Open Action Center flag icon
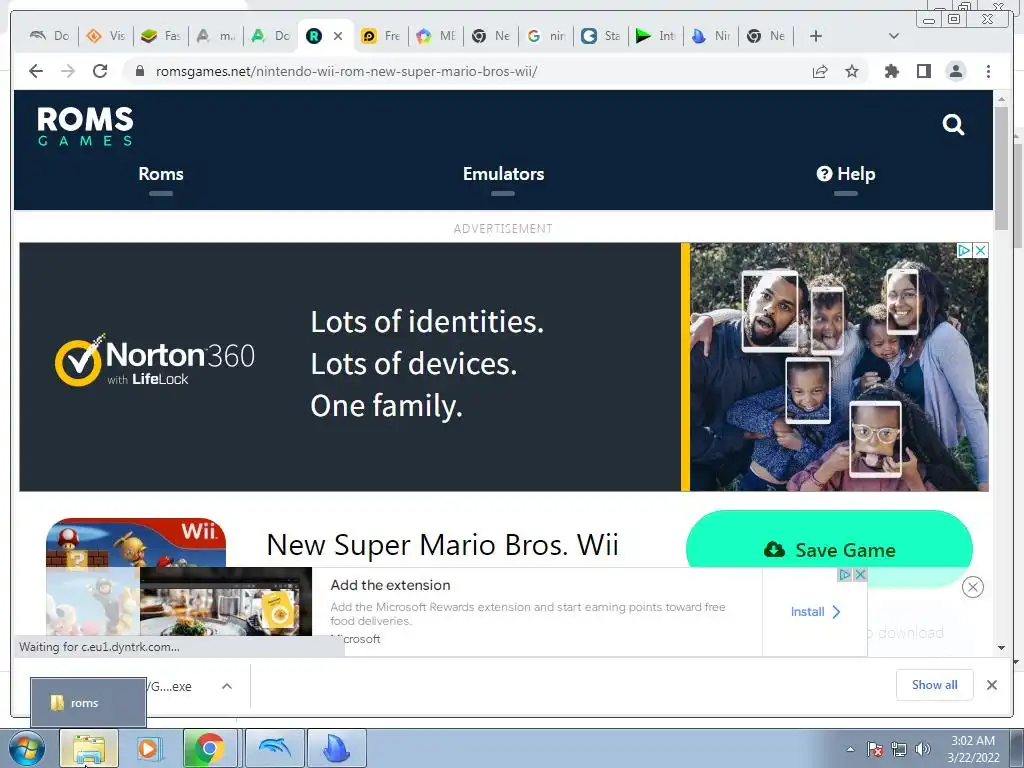 pyautogui.click(x=875, y=749)
